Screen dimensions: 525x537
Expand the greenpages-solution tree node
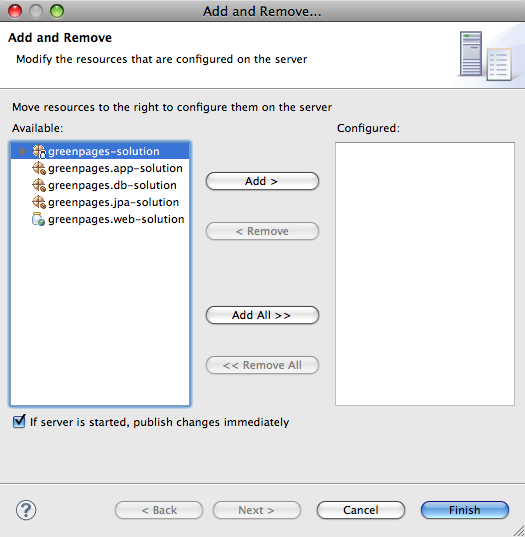(x=23, y=151)
